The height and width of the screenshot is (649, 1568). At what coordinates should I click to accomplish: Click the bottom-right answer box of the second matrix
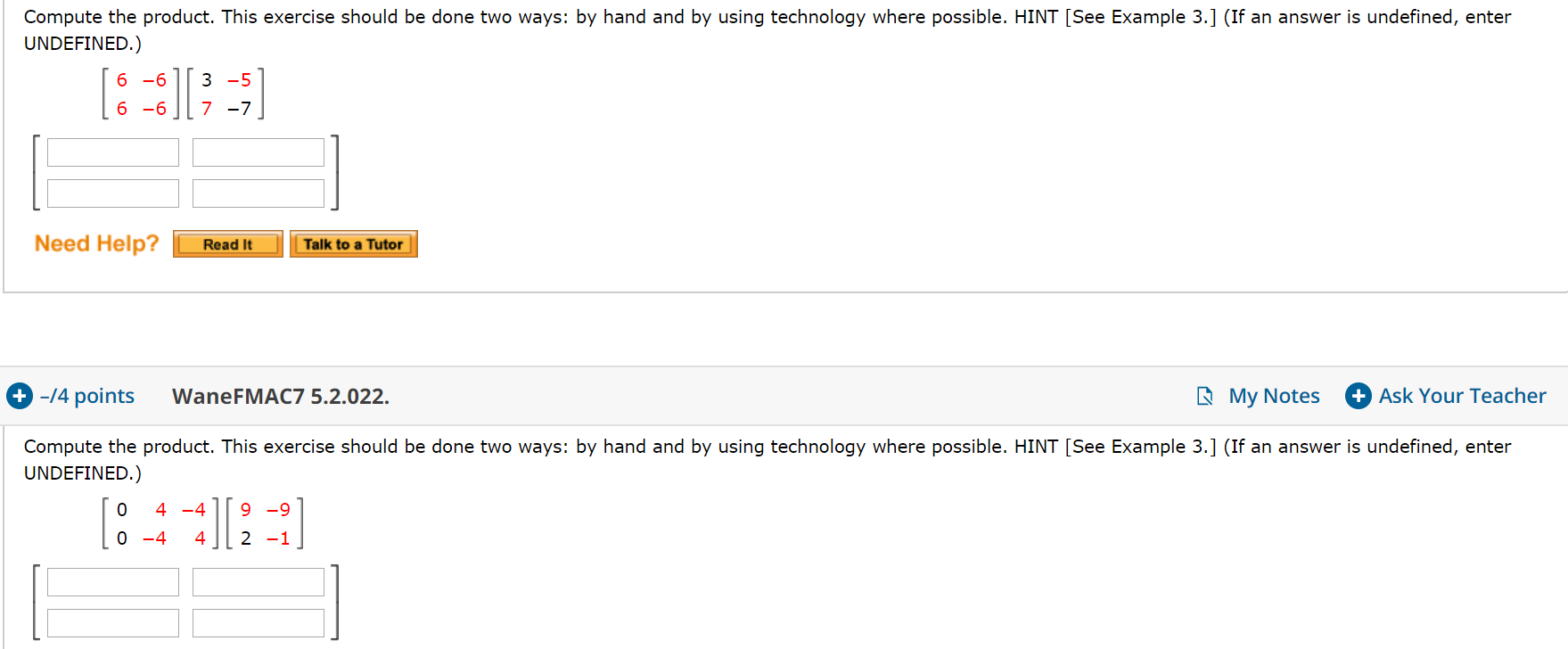pos(258,622)
